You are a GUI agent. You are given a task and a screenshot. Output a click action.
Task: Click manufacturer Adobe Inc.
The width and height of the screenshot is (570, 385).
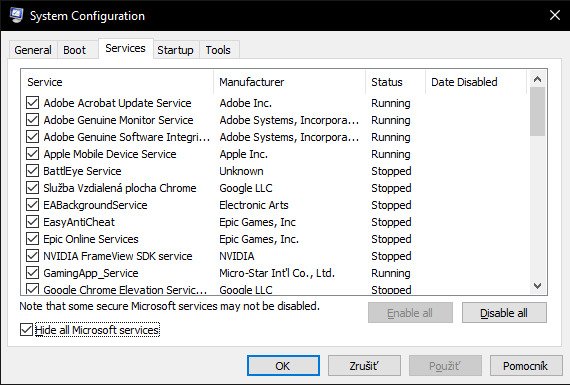245,103
